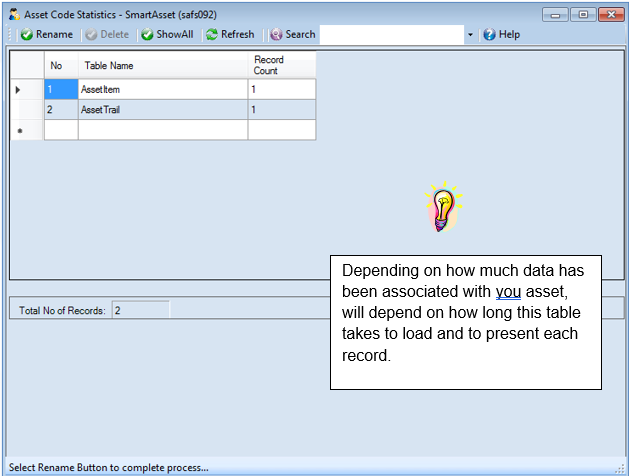Select the AssetTrail table name cell
Screen dimensions: 629x476
tap(163, 110)
